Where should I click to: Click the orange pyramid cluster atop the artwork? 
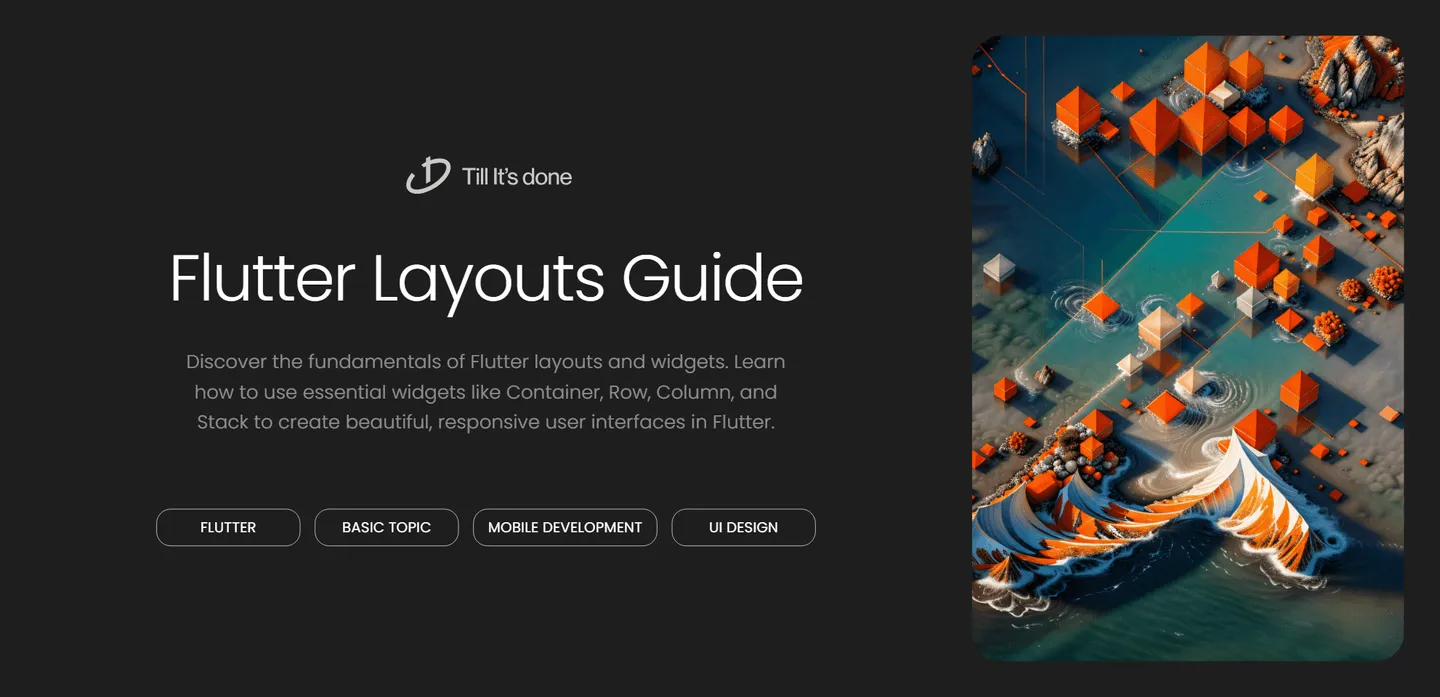tap(1200, 105)
